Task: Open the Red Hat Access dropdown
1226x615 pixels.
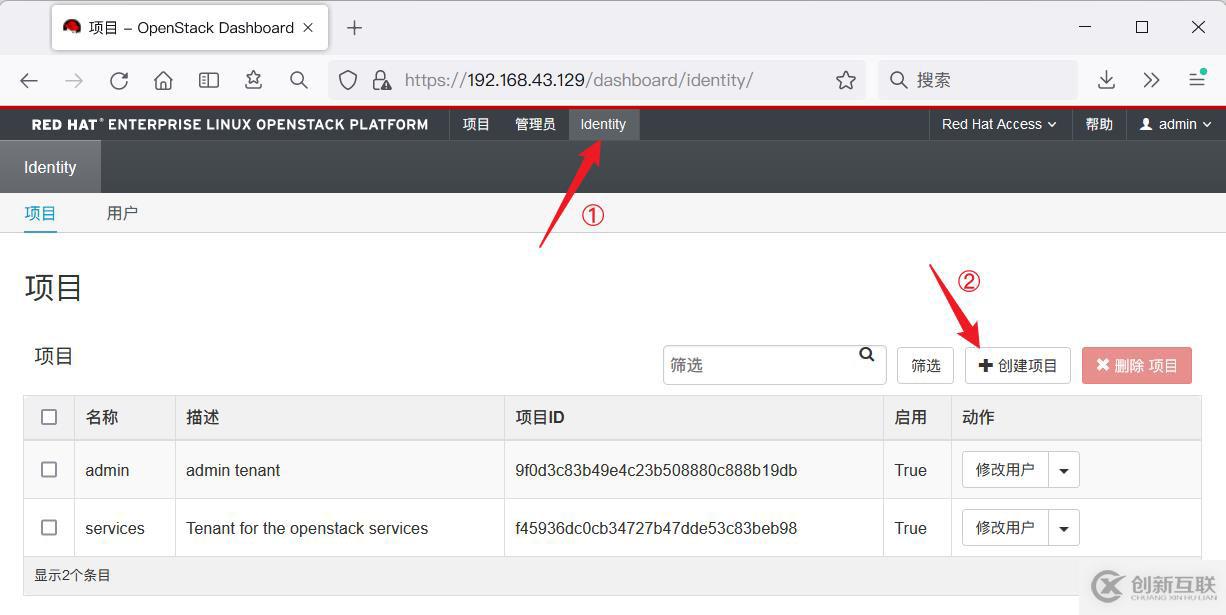Action: [x=999, y=124]
